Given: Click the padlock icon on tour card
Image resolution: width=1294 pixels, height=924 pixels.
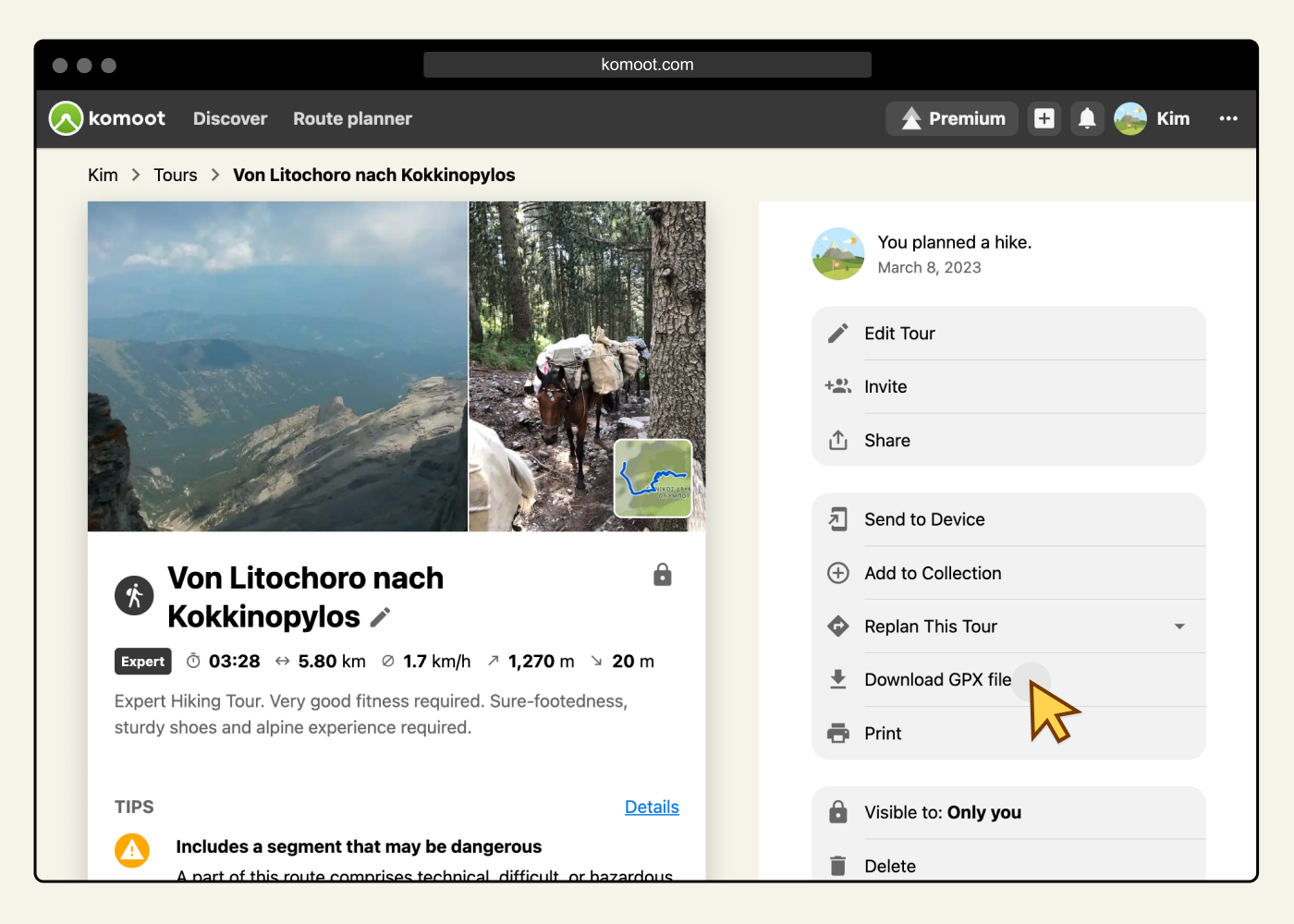Looking at the screenshot, I should tap(662, 575).
